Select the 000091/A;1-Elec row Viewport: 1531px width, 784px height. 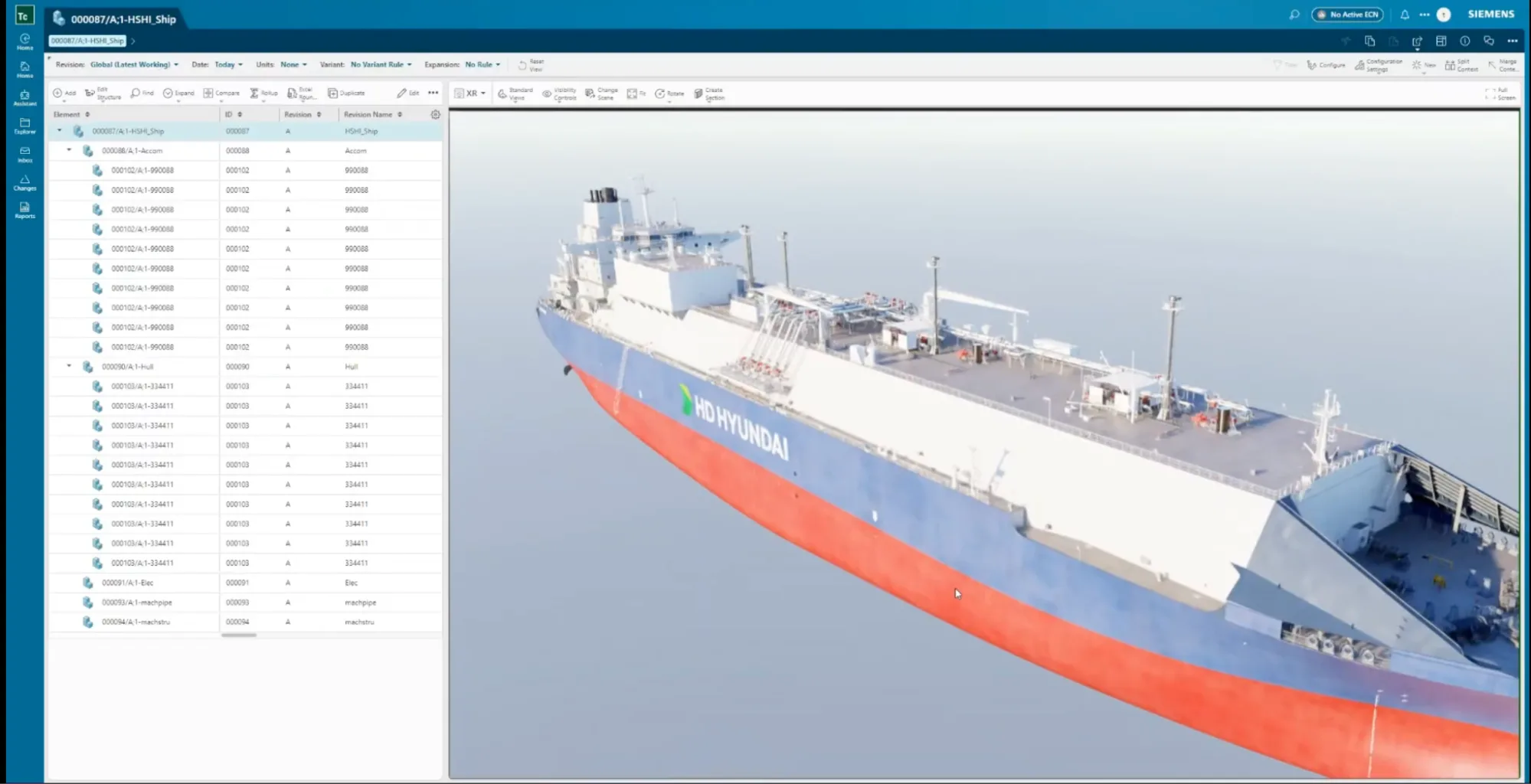[245, 583]
